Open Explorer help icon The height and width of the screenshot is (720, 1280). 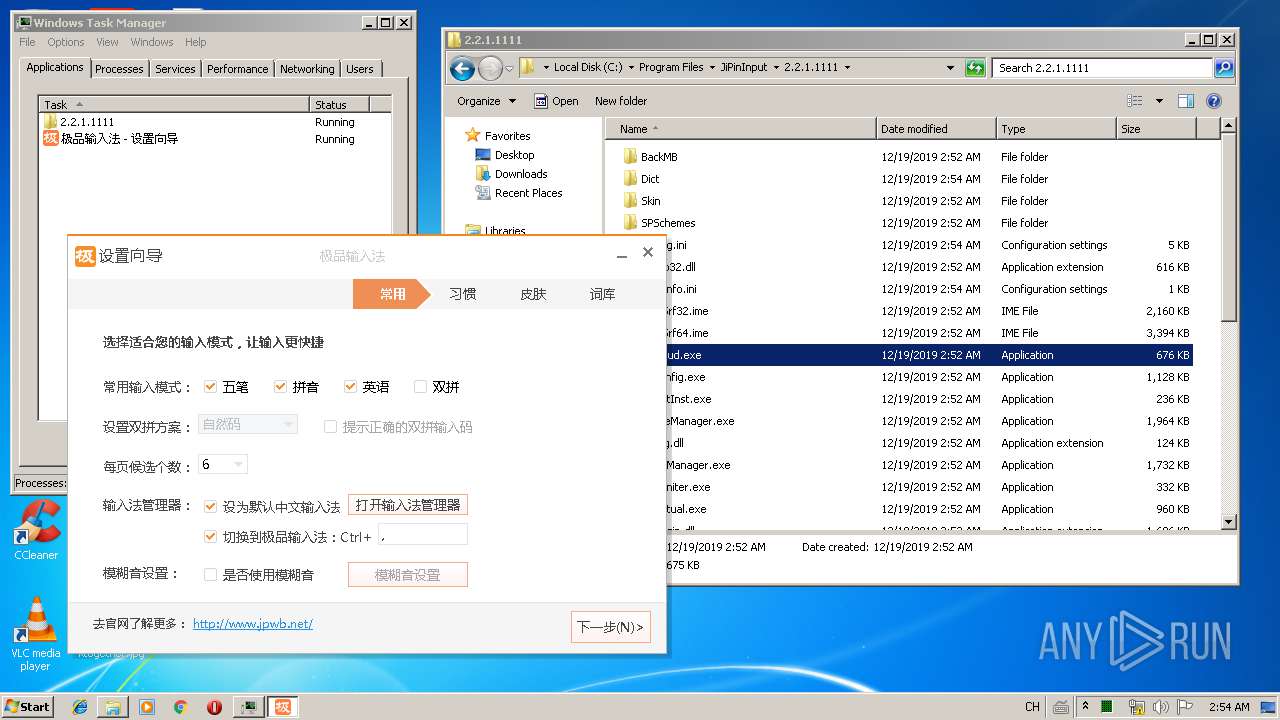tap(1214, 101)
